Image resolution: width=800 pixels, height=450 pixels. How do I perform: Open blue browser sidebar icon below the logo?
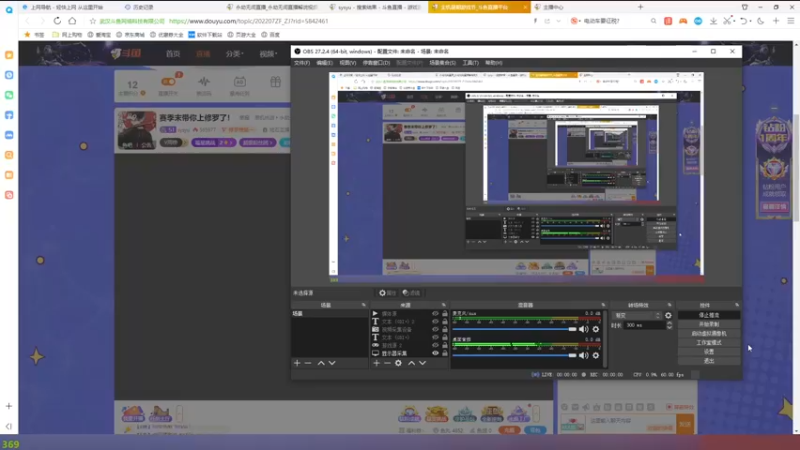pos(9,74)
